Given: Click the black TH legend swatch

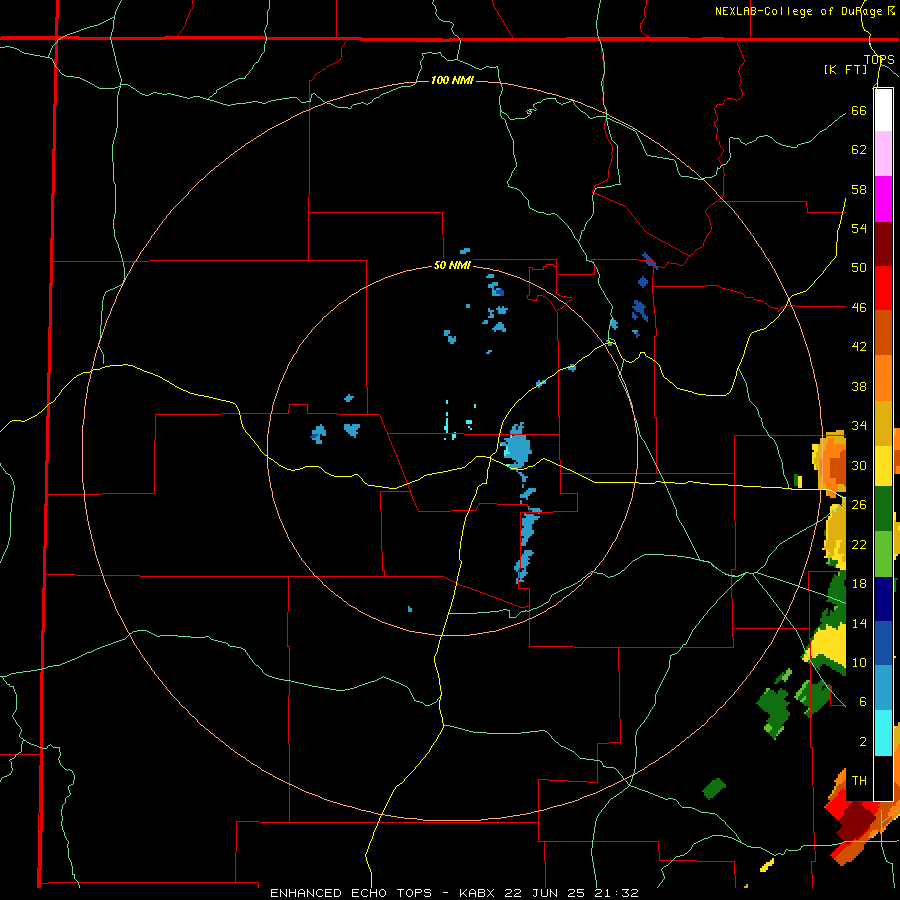Looking at the screenshot, I should click(883, 778).
